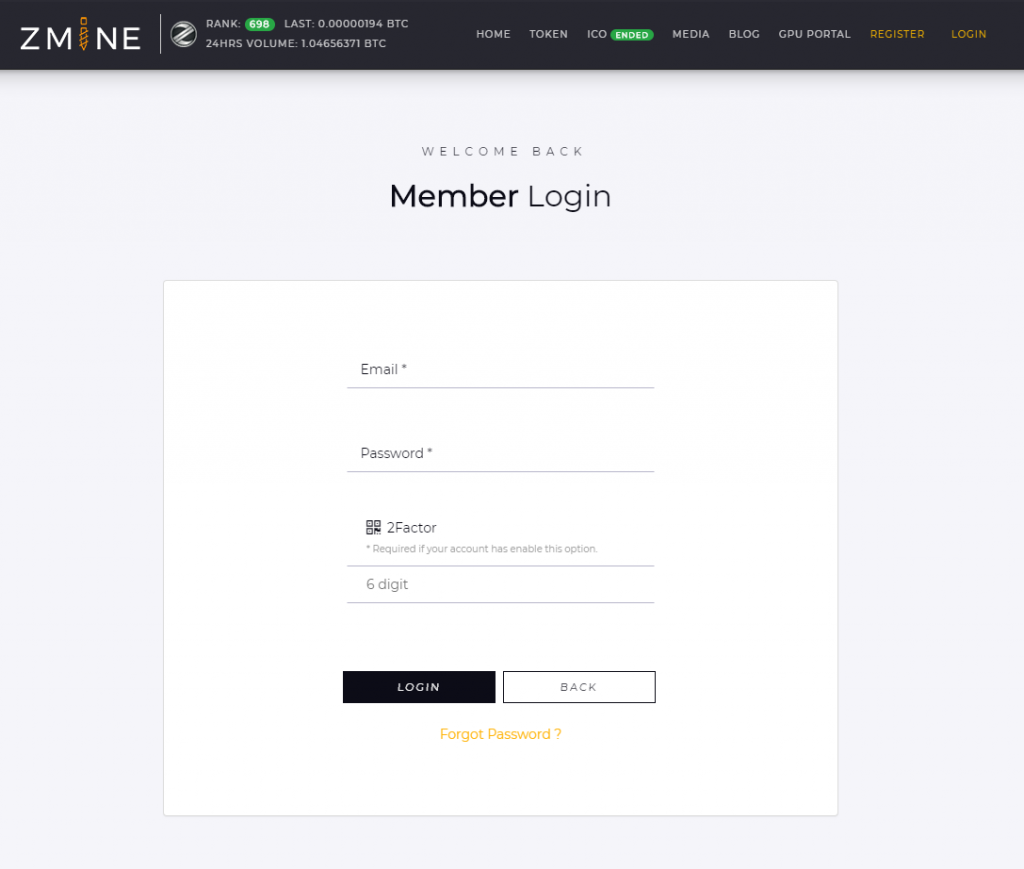Open the MEDIA page

[x=691, y=34]
